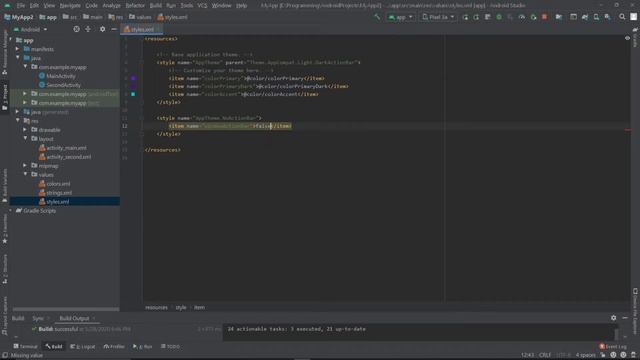Open the TODO tool window
The image size is (640, 360).
point(170,347)
